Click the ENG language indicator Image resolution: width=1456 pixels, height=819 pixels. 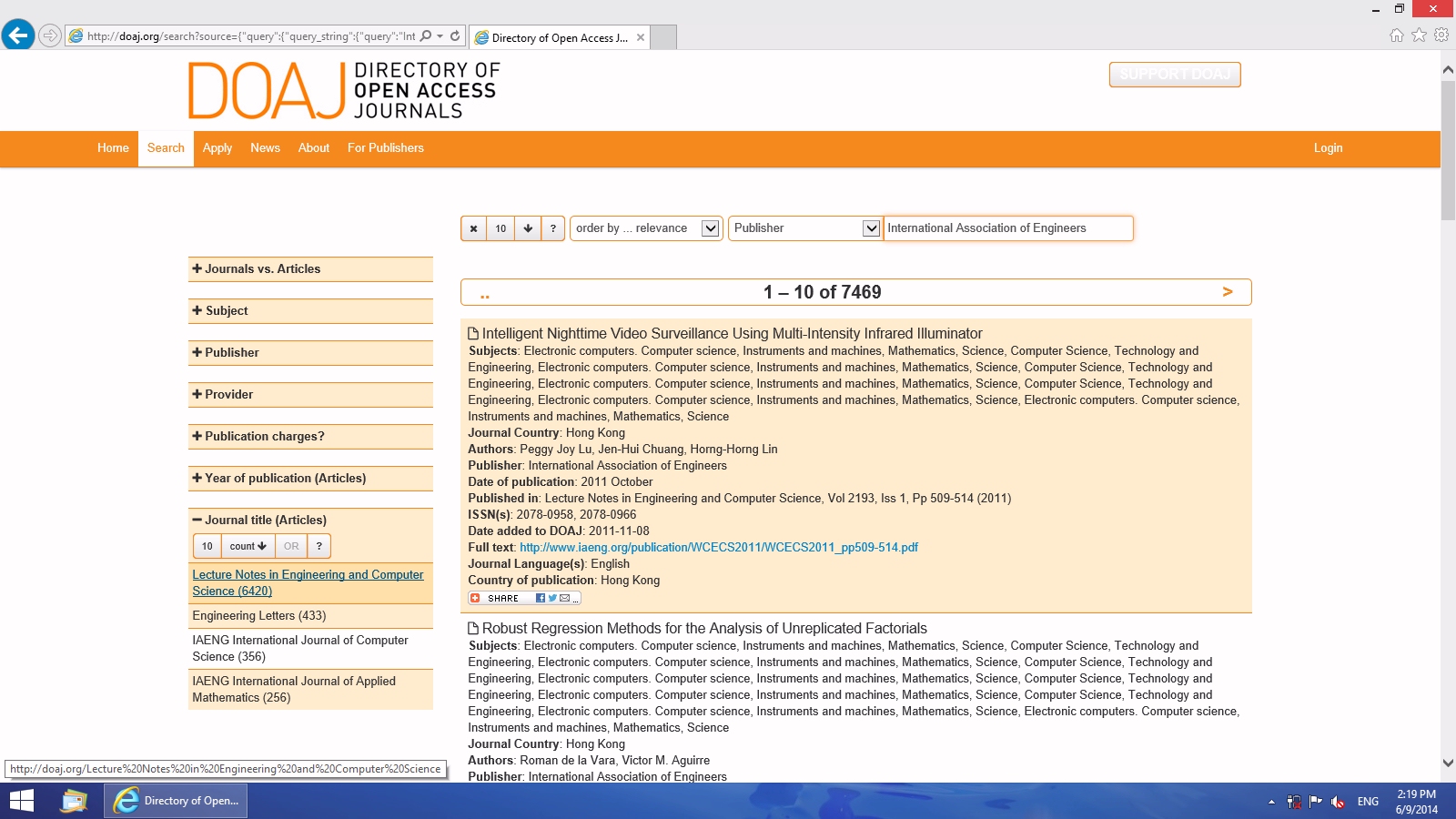coord(1368,802)
